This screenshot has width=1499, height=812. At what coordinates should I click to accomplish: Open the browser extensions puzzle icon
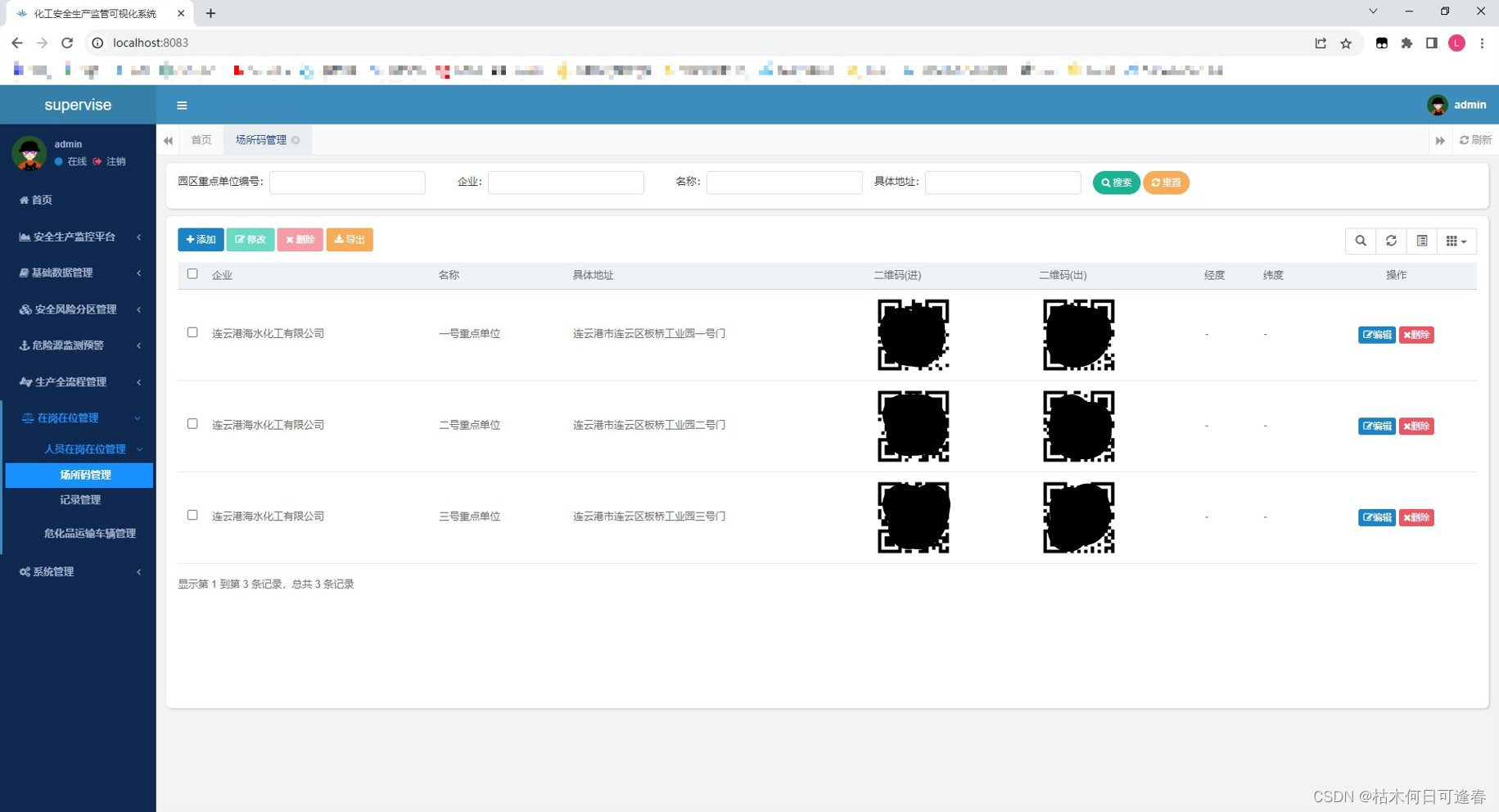(1406, 43)
